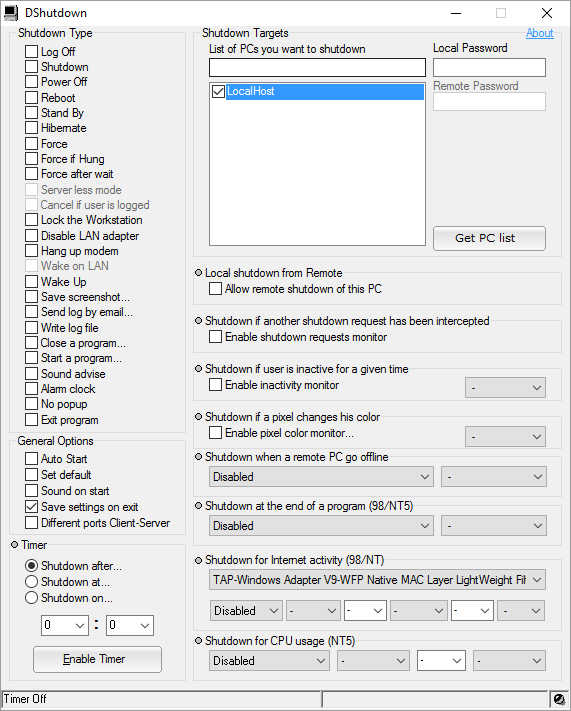This screenshot has width=571, height=711.
Task: Open the timer hours dropdown
Action: pyautogui.click(x=65, y=626)
